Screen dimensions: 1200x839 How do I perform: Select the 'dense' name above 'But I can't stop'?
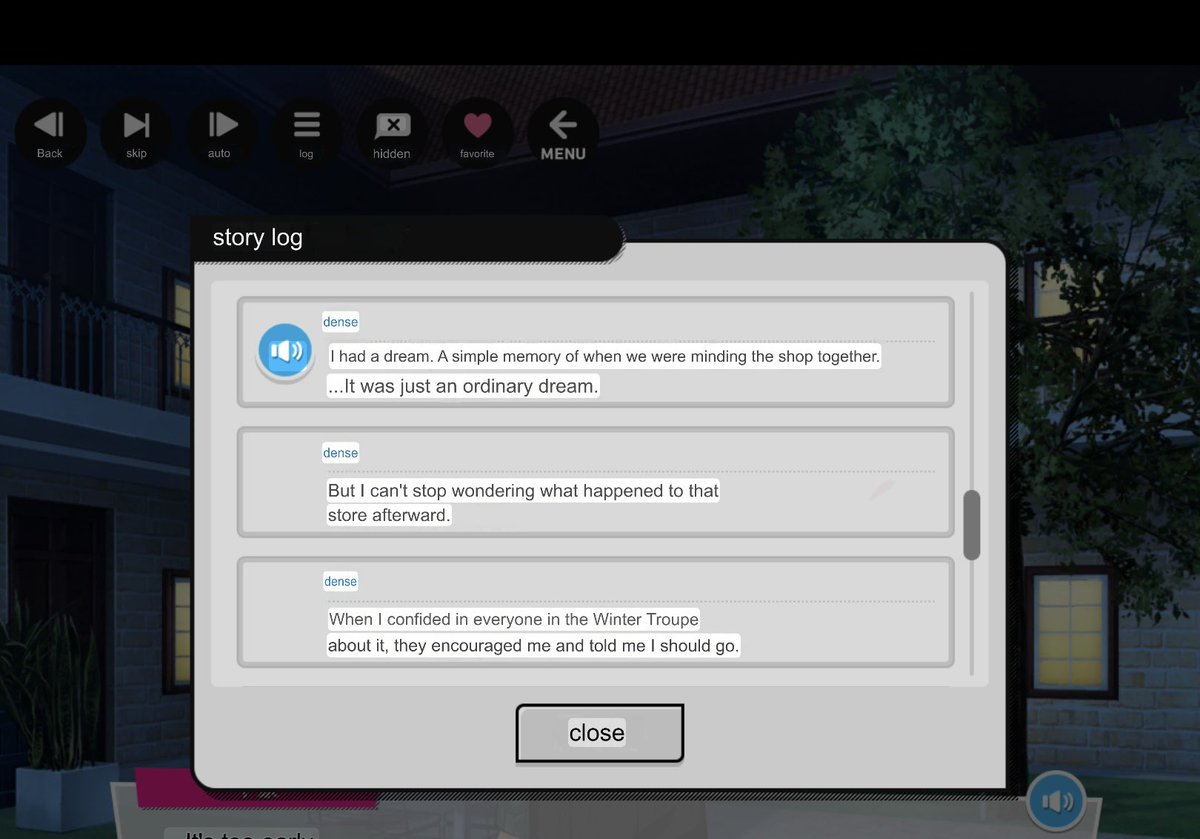tap(340, 453)
